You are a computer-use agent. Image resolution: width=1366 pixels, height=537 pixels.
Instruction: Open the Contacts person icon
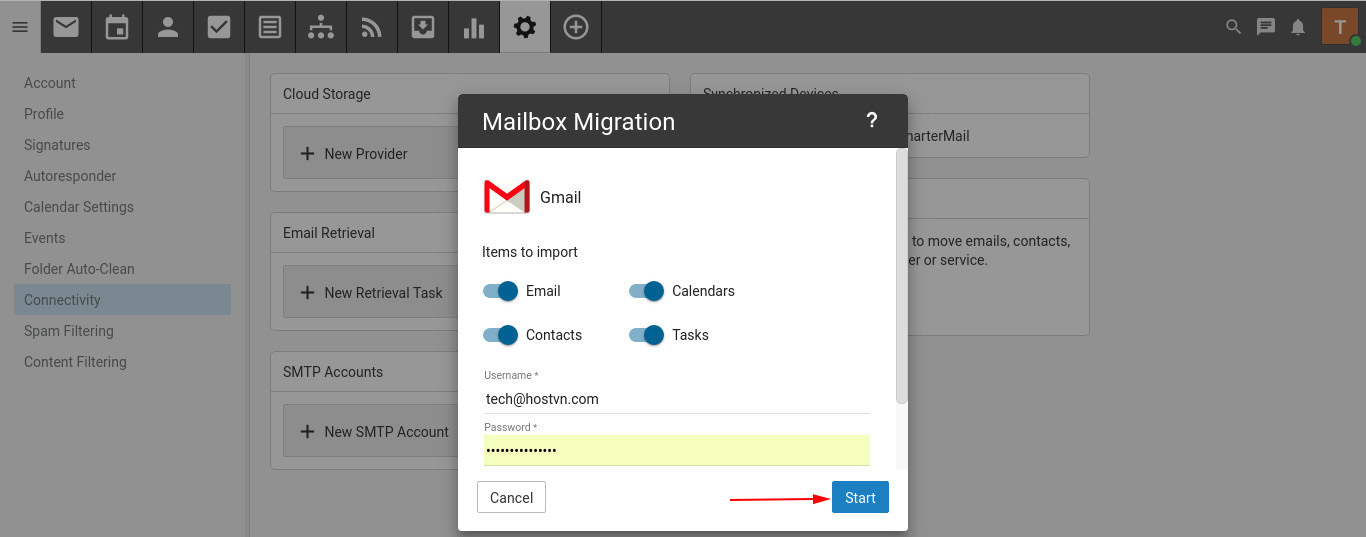pyautogui.click(x=168, y=27)
